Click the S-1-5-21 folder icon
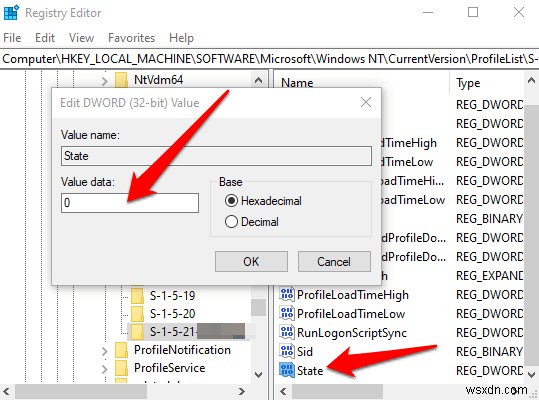This screenshot has height=400, width=539. (138, 332)
